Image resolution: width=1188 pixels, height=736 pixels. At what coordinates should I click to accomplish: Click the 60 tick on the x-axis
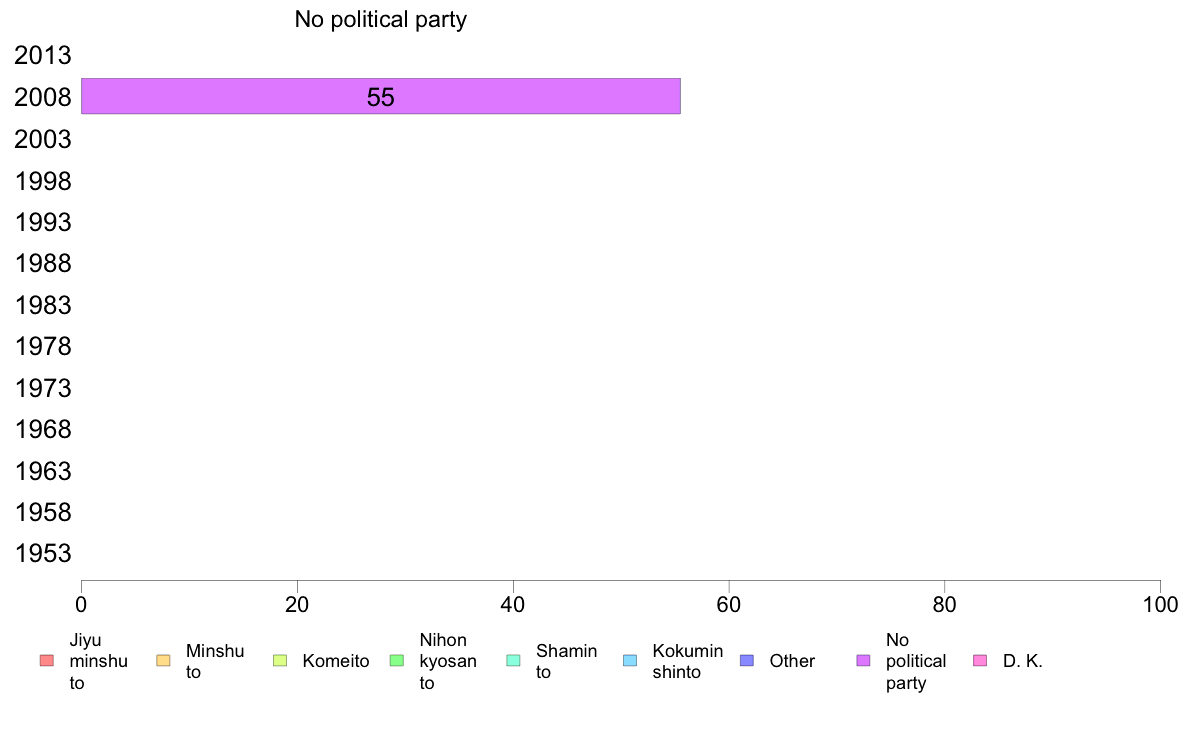(729, 605)
